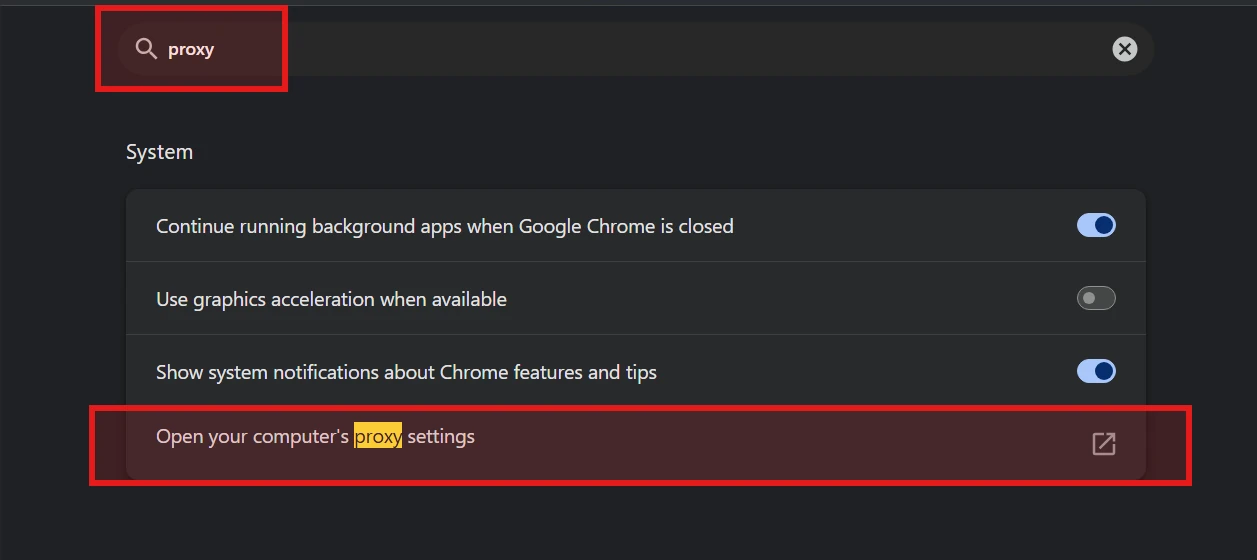Image resolution: width=1257 pixels, height=560 pixels.
Task: Click the System section heading
Action: tap(159, 152)
